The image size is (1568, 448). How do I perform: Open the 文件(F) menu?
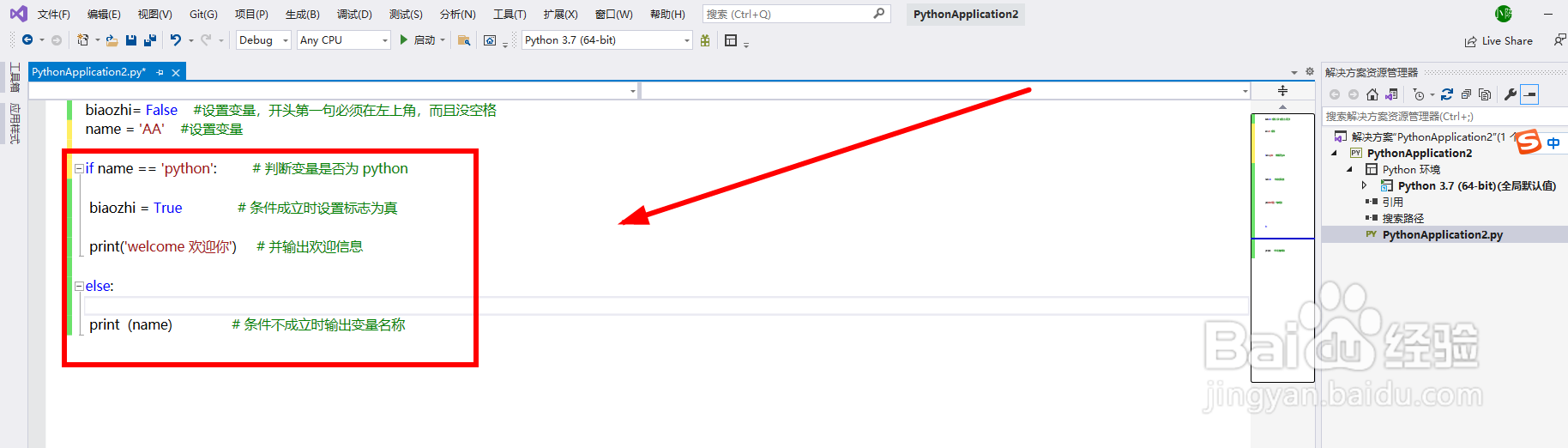tap(54, 15)
